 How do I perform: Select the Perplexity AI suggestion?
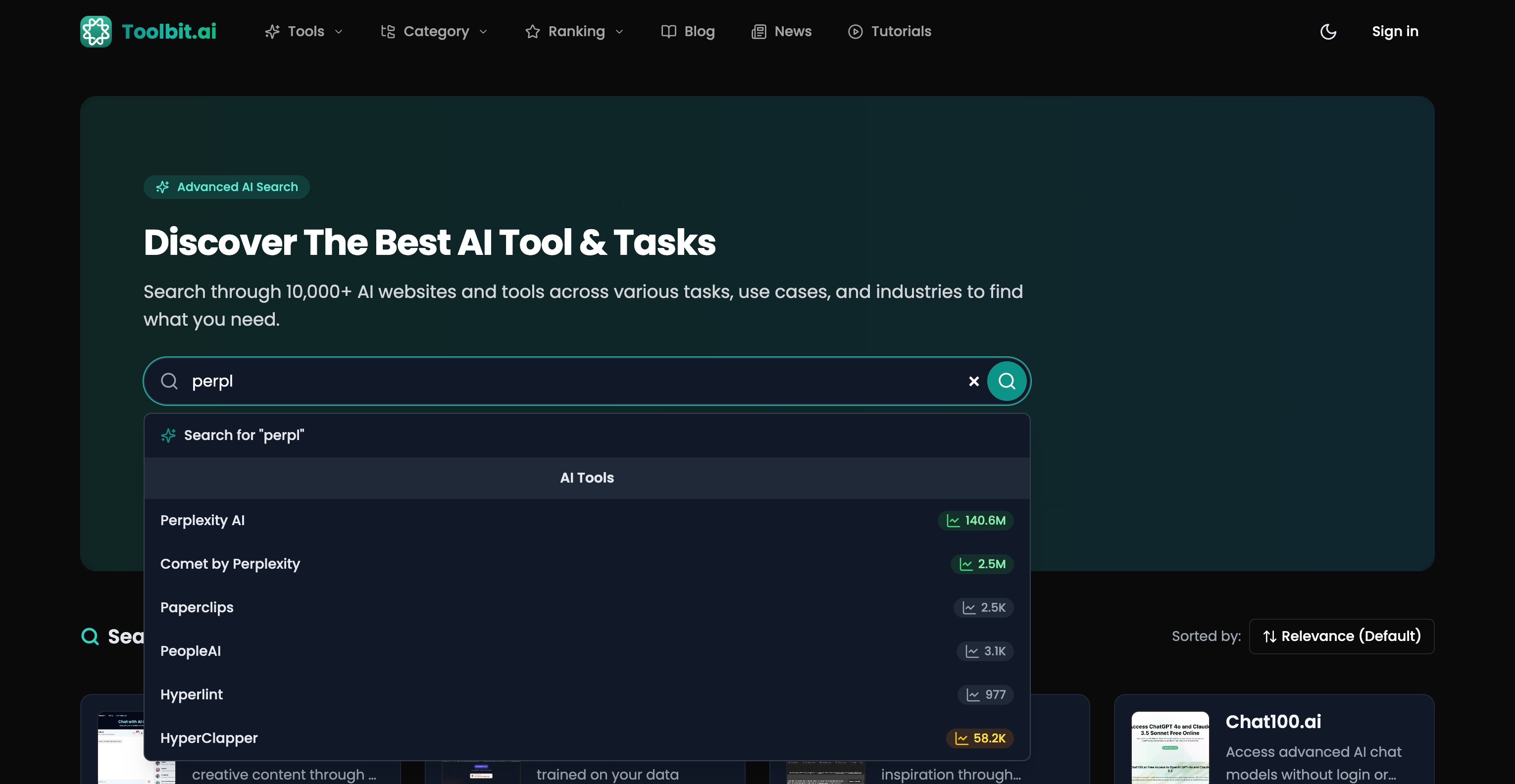(202, 521)
